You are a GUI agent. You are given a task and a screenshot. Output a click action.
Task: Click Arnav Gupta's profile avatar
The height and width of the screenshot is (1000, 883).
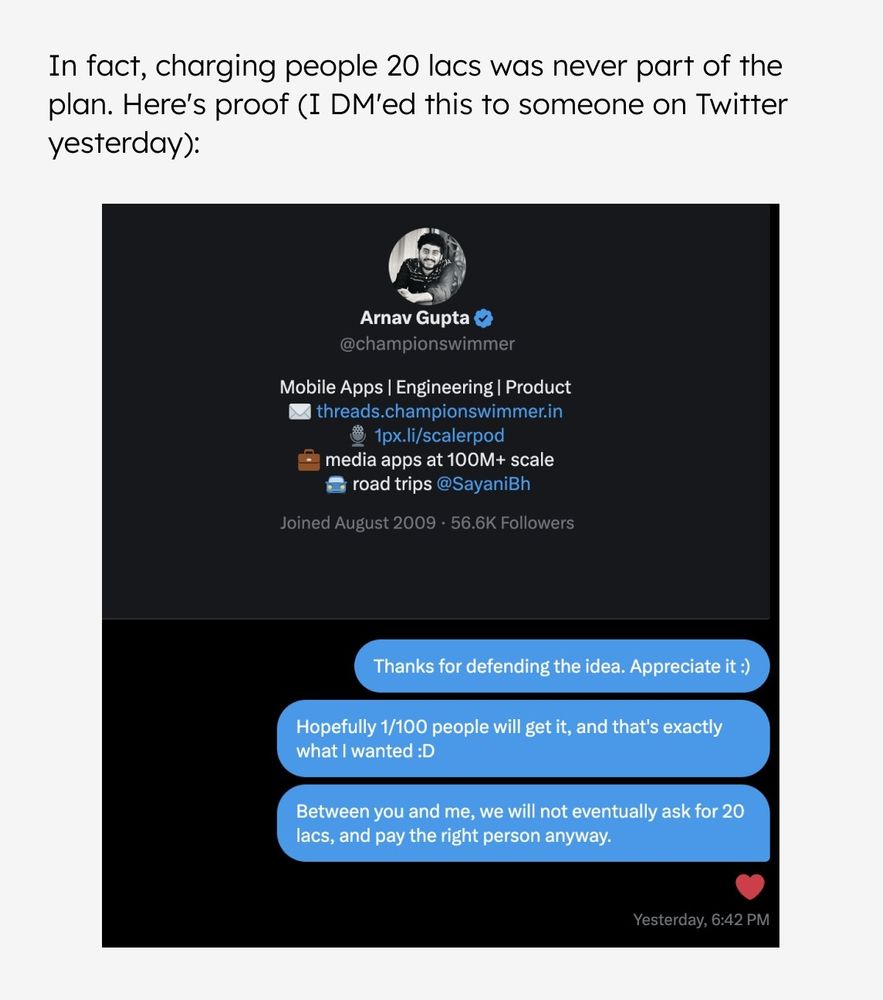pos(427,266)
